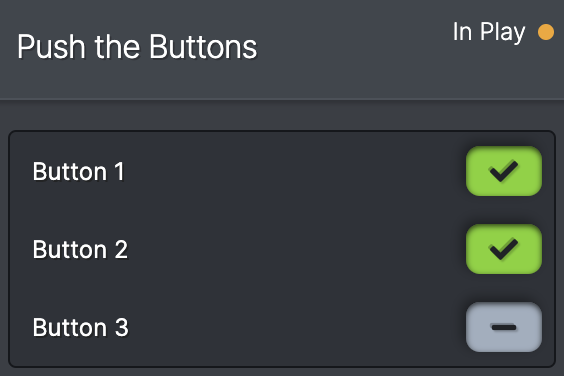Toggle Button 2 off
Viewport: 564px width, 376px height.
(x=504, y=249)
